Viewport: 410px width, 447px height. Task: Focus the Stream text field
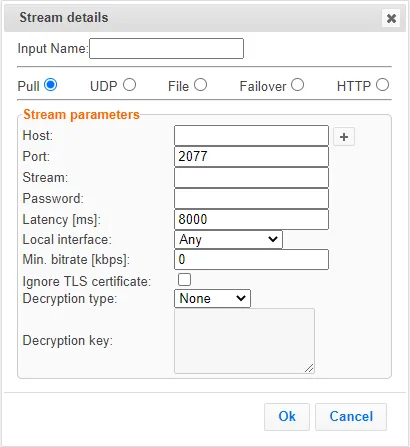pyautogui.click(x=251, y=177)
